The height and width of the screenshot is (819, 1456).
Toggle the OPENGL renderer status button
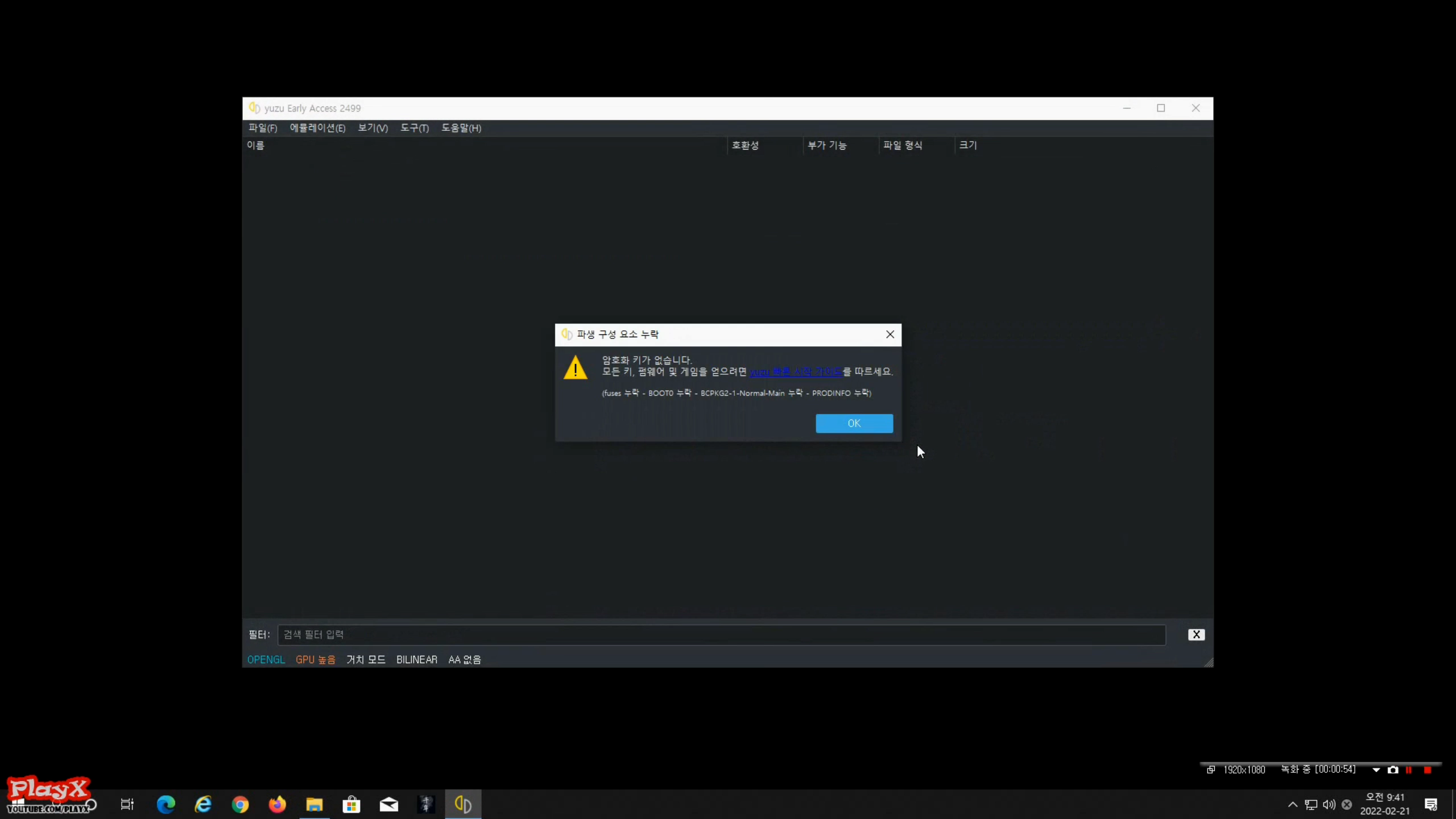pos(266,659)
